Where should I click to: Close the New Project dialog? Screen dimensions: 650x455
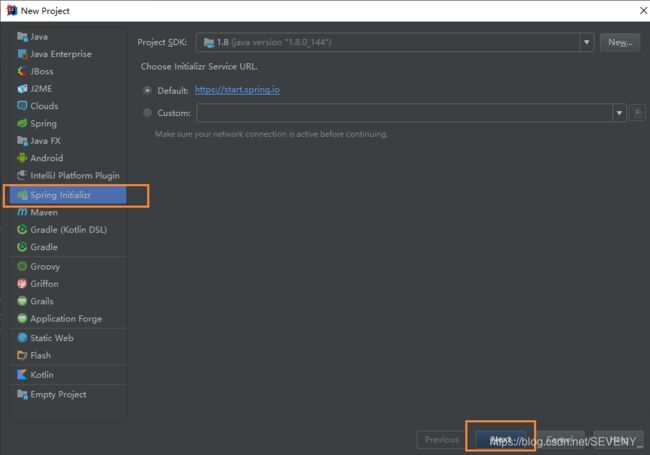[x=643, y=10]
